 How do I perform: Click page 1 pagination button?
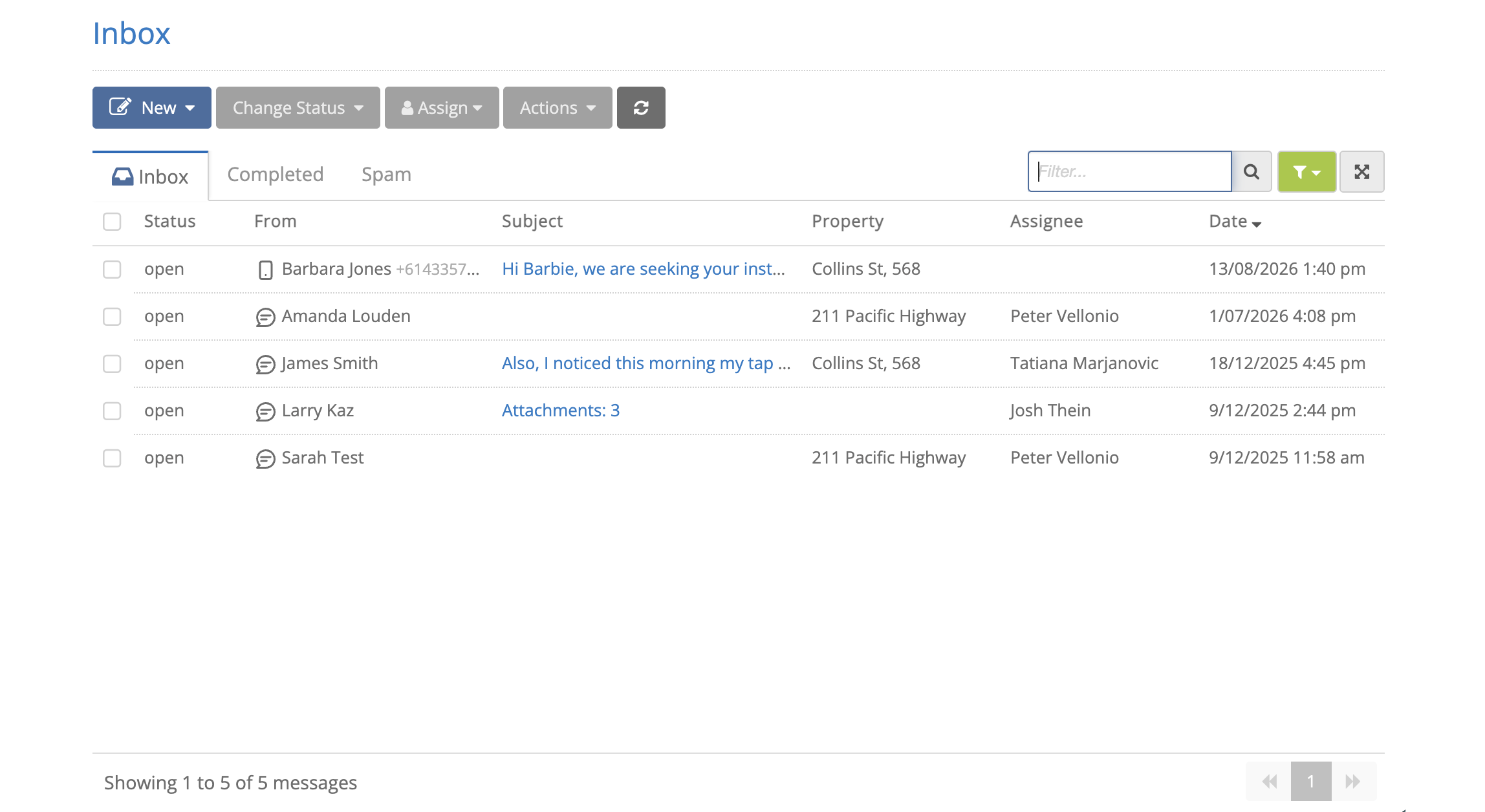pos(1311,782)
